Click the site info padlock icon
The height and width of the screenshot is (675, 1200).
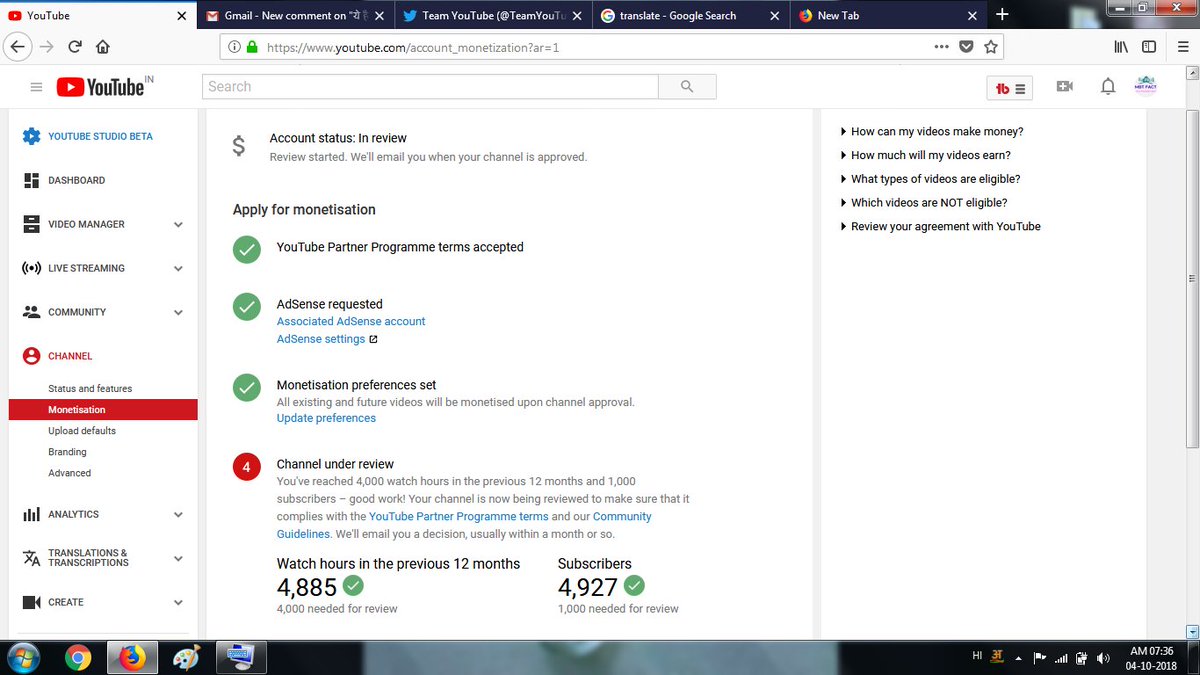pyautogui.click(x=250, y=46)
